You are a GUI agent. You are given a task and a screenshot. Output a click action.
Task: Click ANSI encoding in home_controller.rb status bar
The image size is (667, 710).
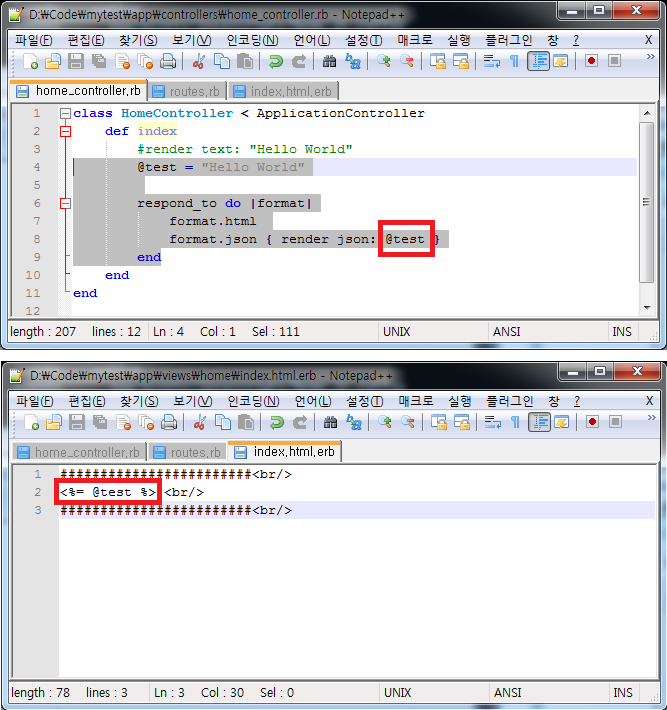(x=507, y=332)
